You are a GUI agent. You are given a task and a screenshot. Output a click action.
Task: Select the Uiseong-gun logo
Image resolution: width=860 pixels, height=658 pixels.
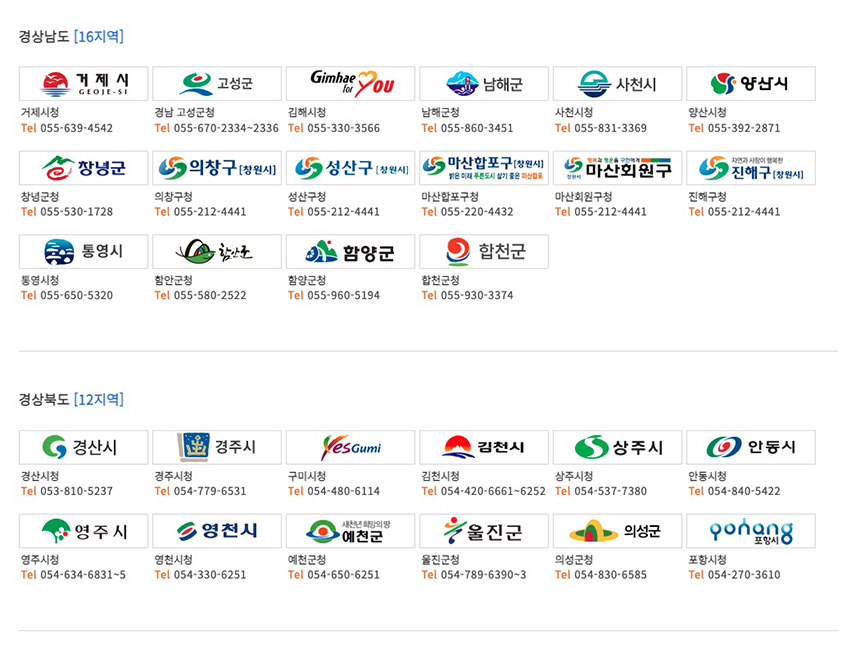pyautogui.click(x=617, y=531)
